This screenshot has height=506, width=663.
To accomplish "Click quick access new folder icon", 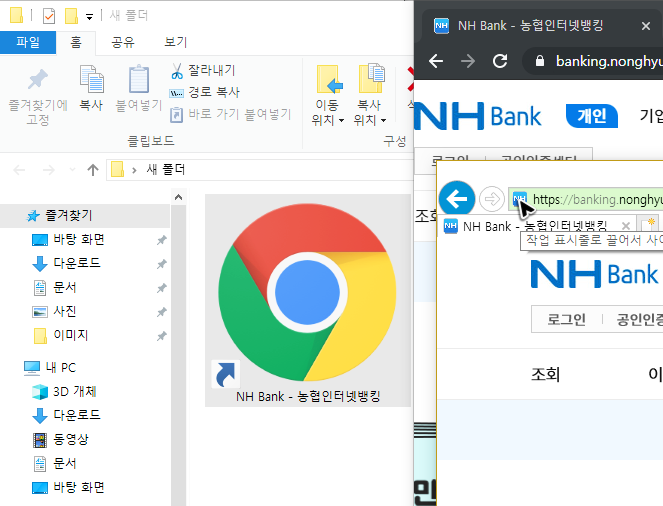I will [71, 16].
